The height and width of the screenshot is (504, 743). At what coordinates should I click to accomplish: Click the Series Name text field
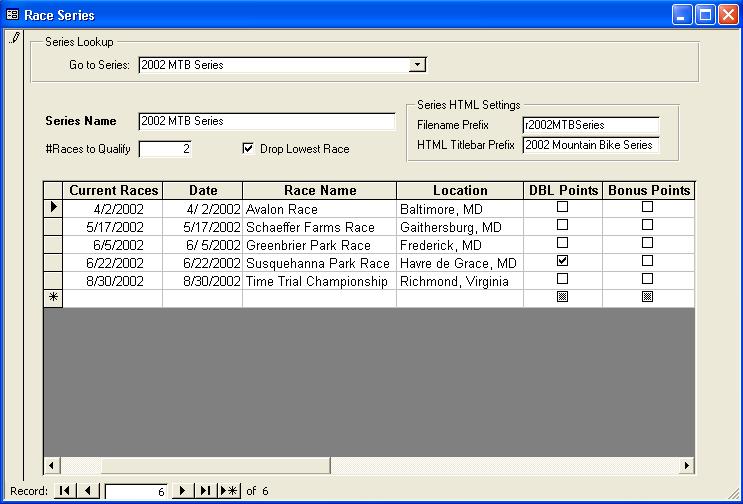[267, 121]
